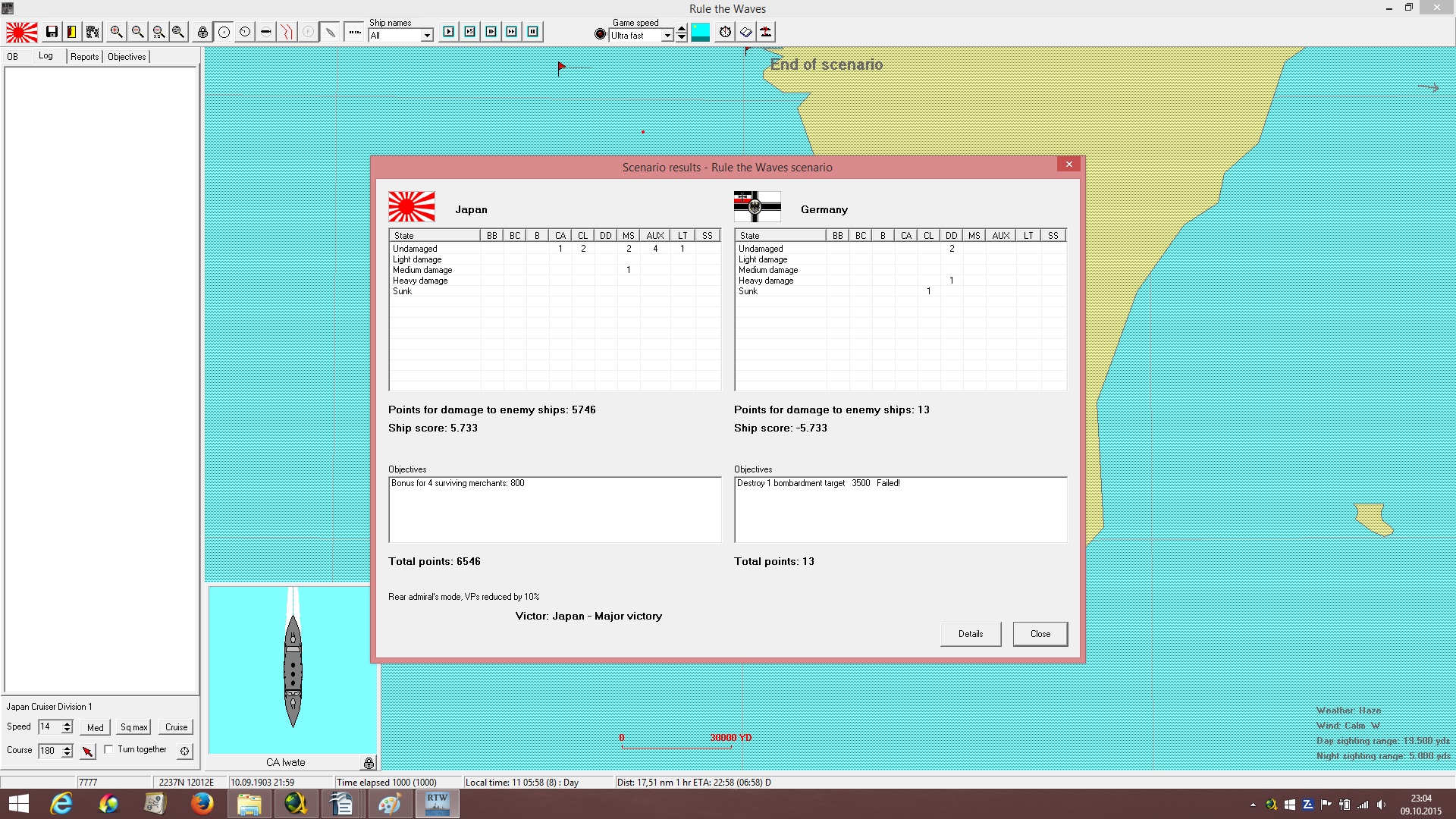Switch to the Log tab
Viewport: 1456px width, 819px height.
[x=45, y=56]
